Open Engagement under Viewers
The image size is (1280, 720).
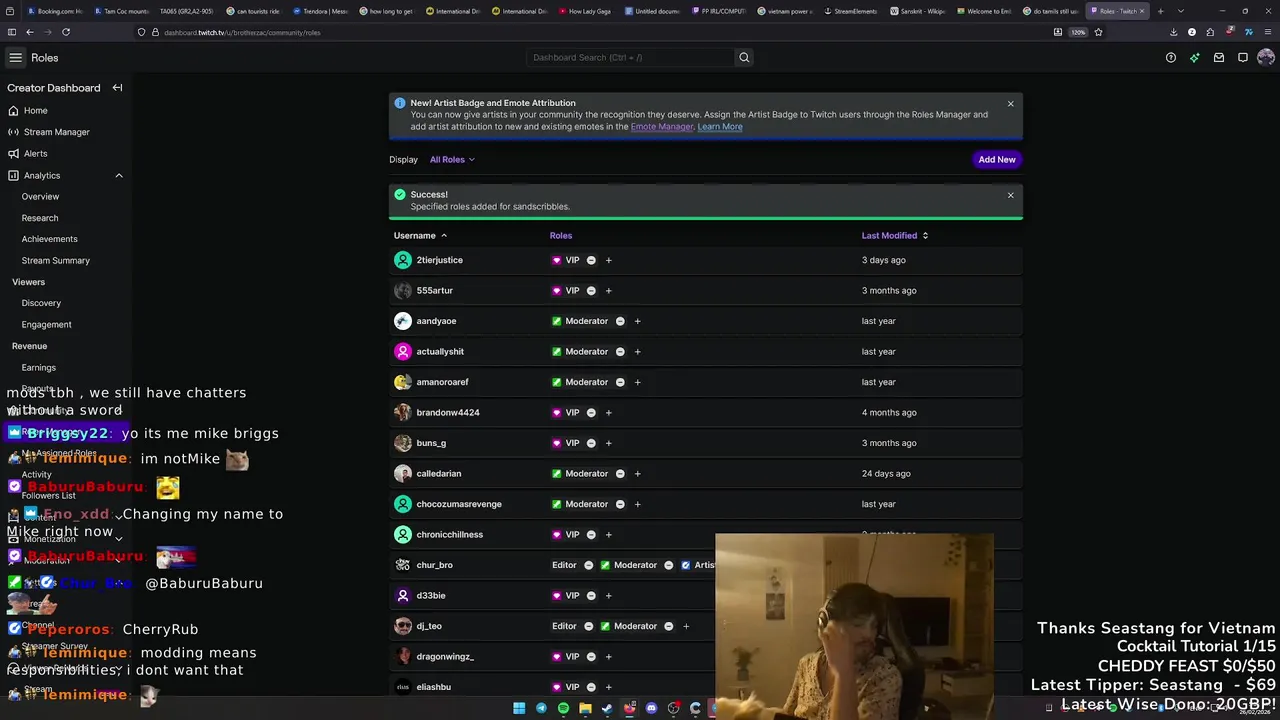coord(46,325)
